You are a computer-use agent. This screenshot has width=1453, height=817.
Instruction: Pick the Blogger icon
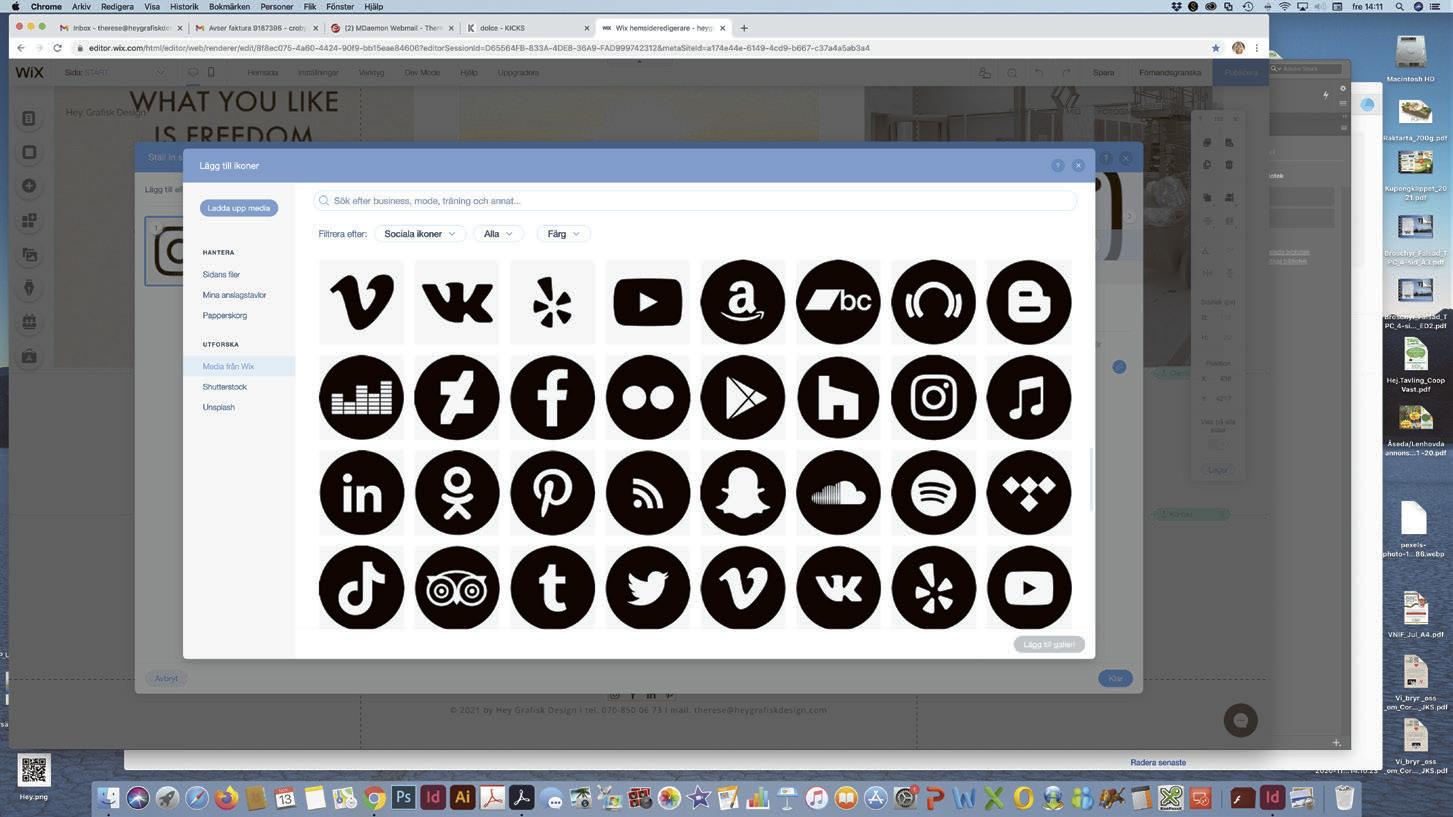(1029, 302)
